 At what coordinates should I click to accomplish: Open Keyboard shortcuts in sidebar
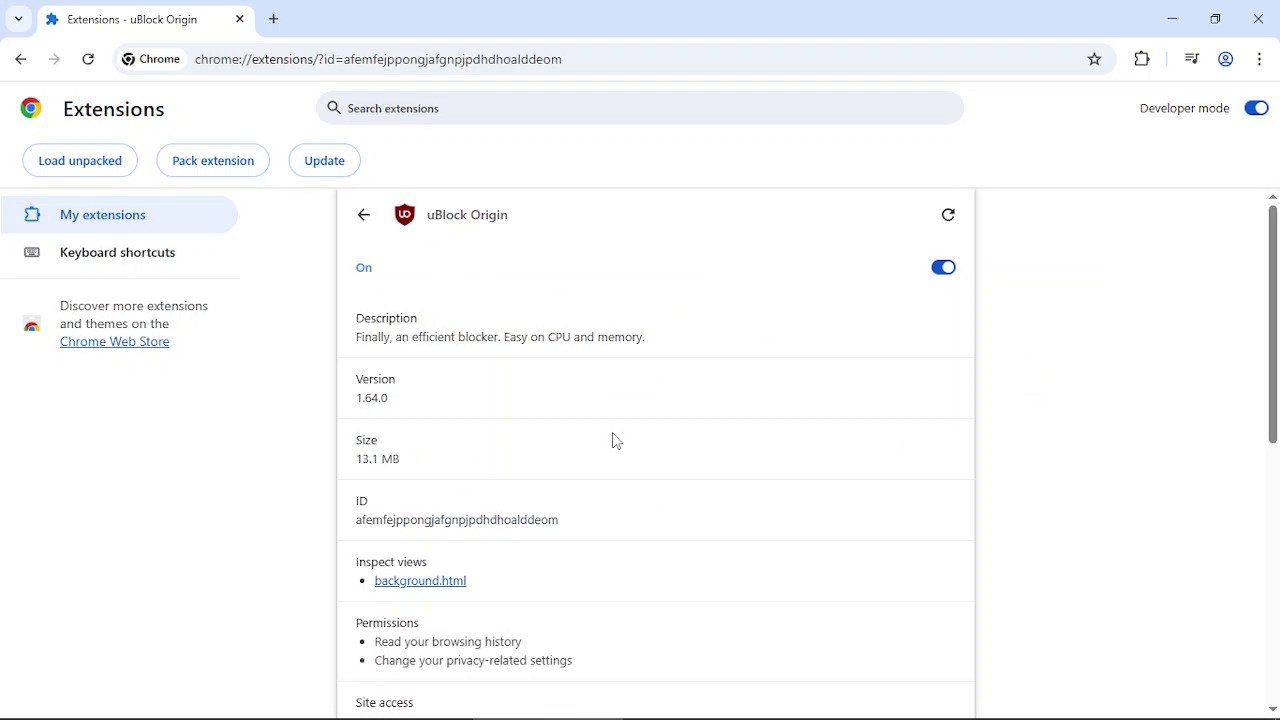coord(119,253)
